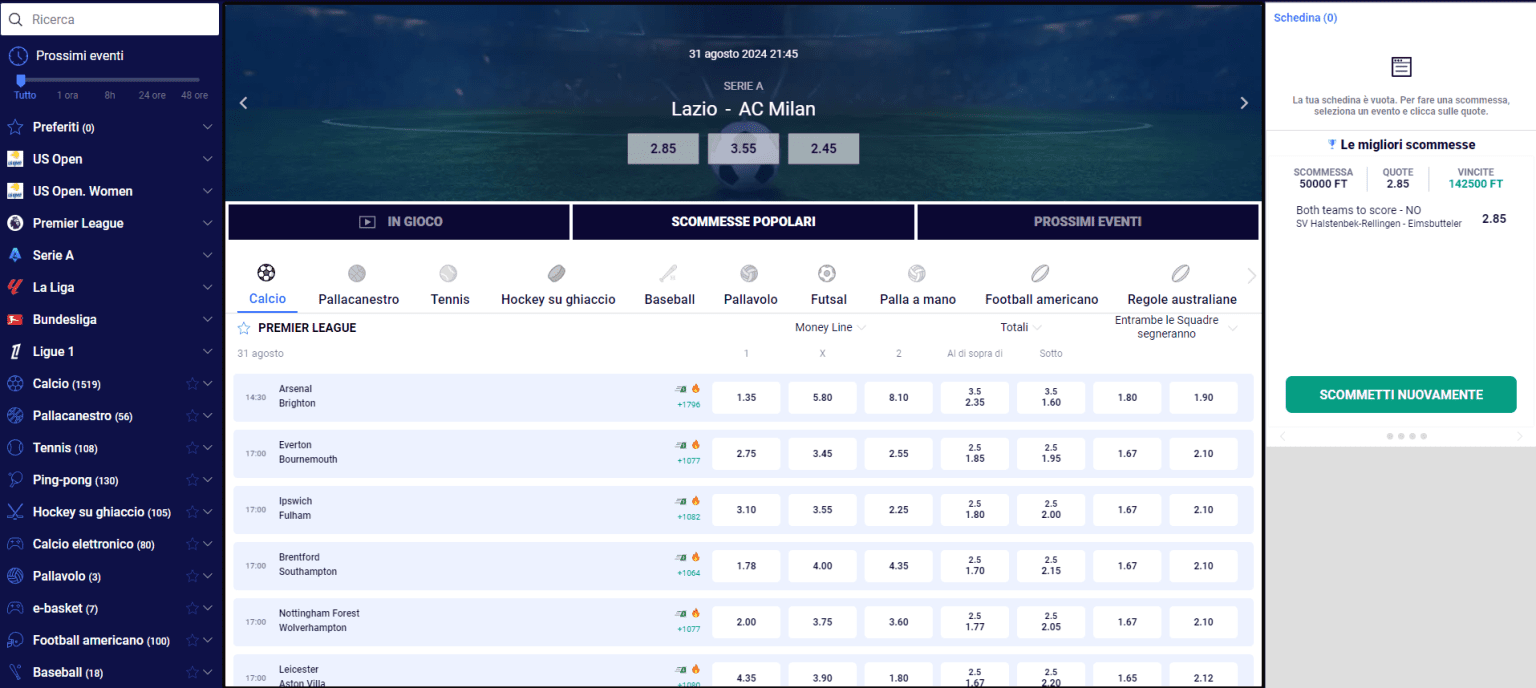Image resolution: width=1536 pixels, height=688 pixels.
Task: Click the green cash icon on the Nottingham Forest row
Action: click(x=681, y=613)
